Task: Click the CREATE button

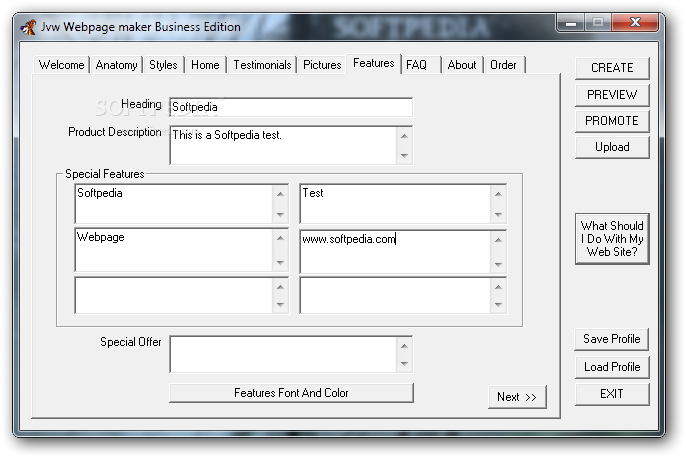Action: tap(612, 68)
